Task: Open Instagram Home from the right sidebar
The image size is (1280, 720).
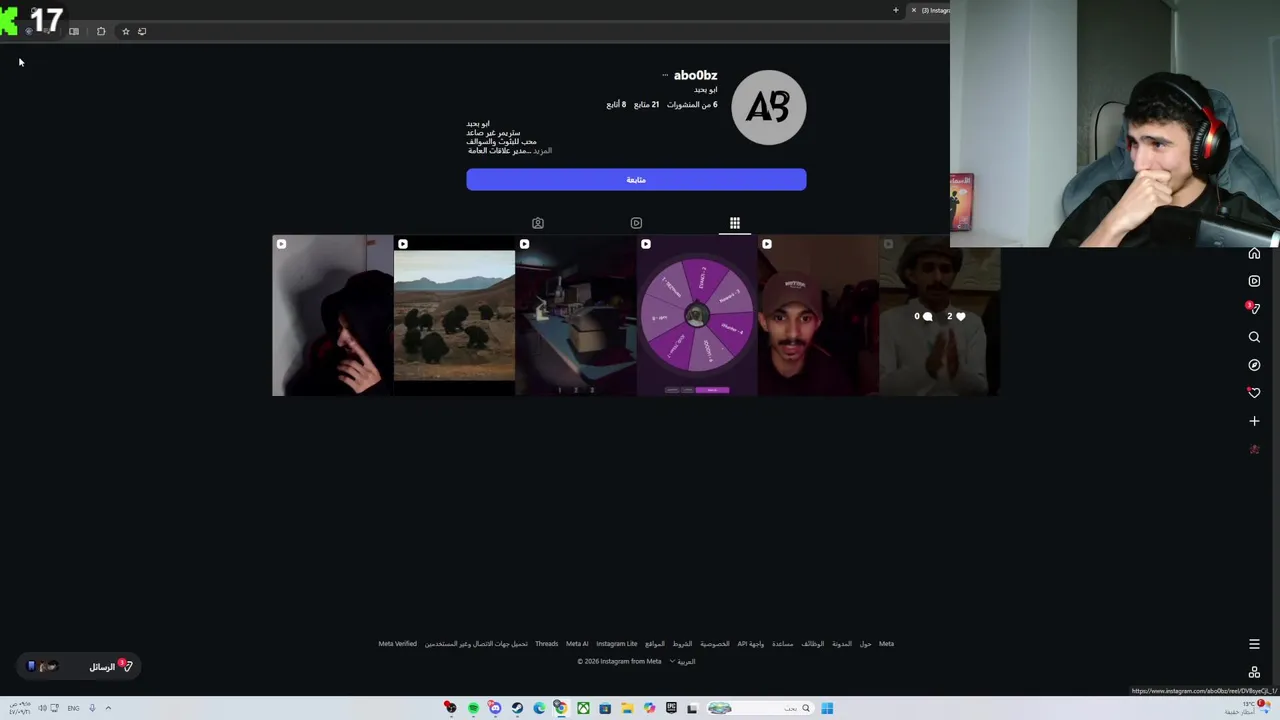Action: coord(1254,253)
